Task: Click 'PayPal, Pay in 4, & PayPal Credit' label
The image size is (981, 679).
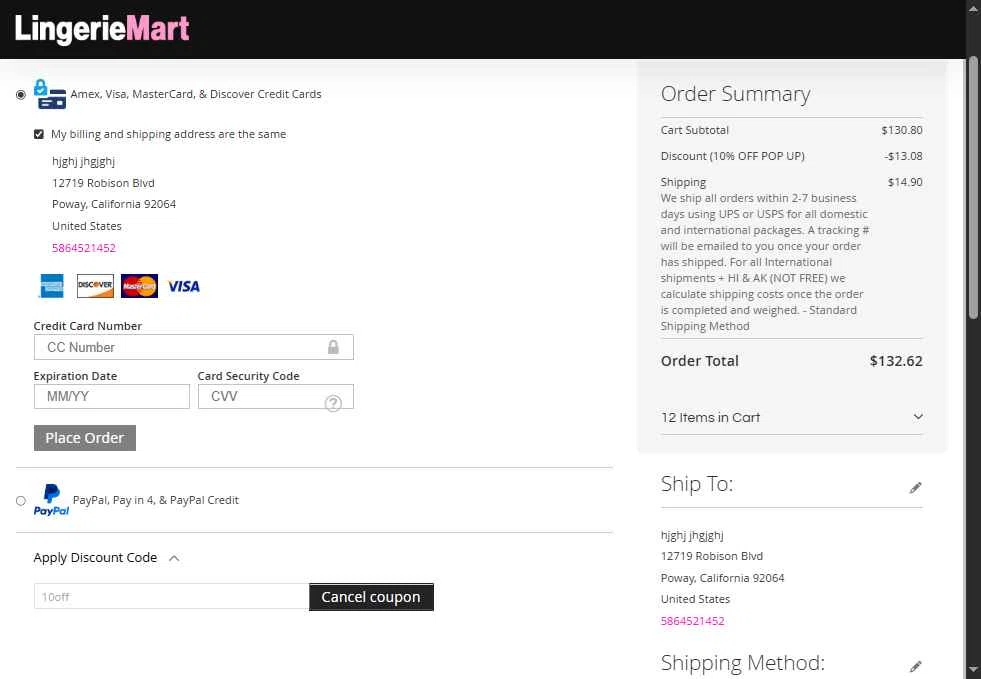Action: pos(155,500)
